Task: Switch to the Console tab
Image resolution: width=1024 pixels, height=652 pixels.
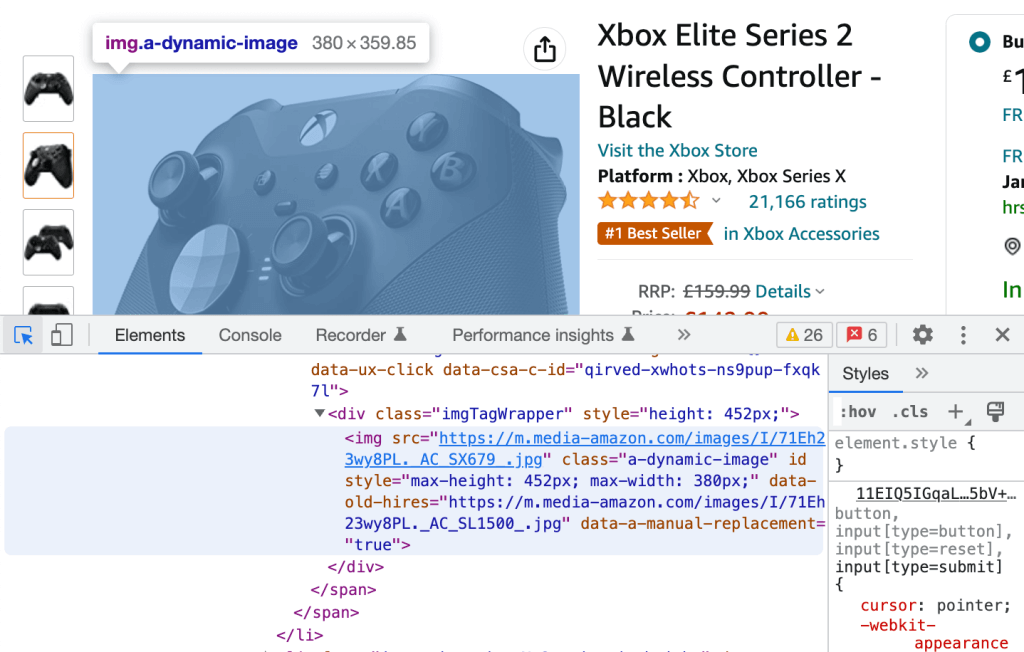Action: click(x=249, y=335)
